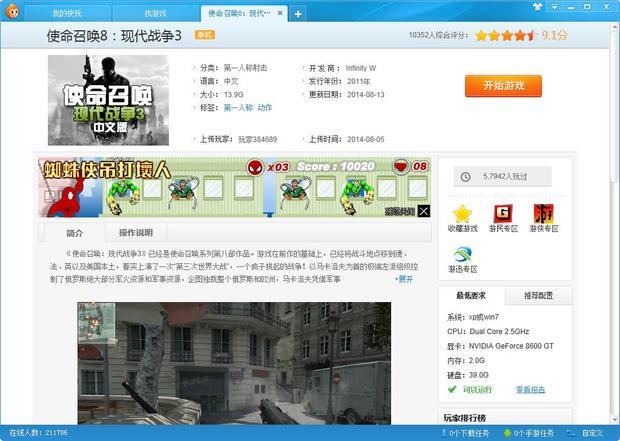
Task: Click the developer value Infinity W
Action: 361,68
